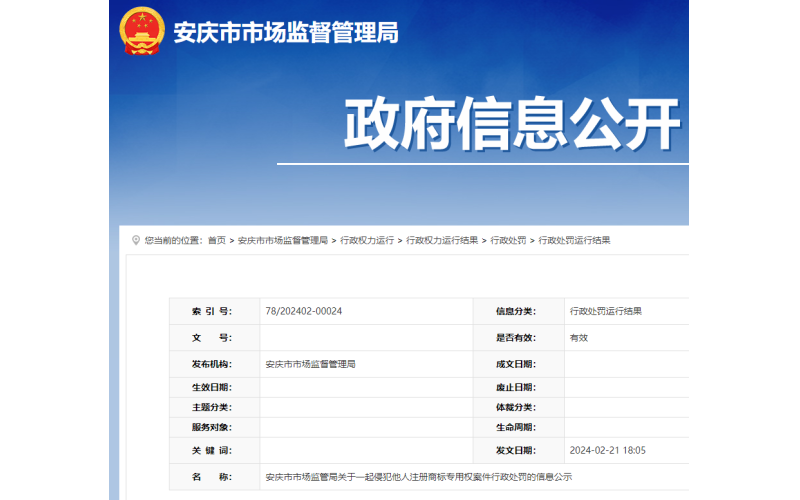
Task: Click the national emblem logo in header
Action: click(x=141, y=32)
